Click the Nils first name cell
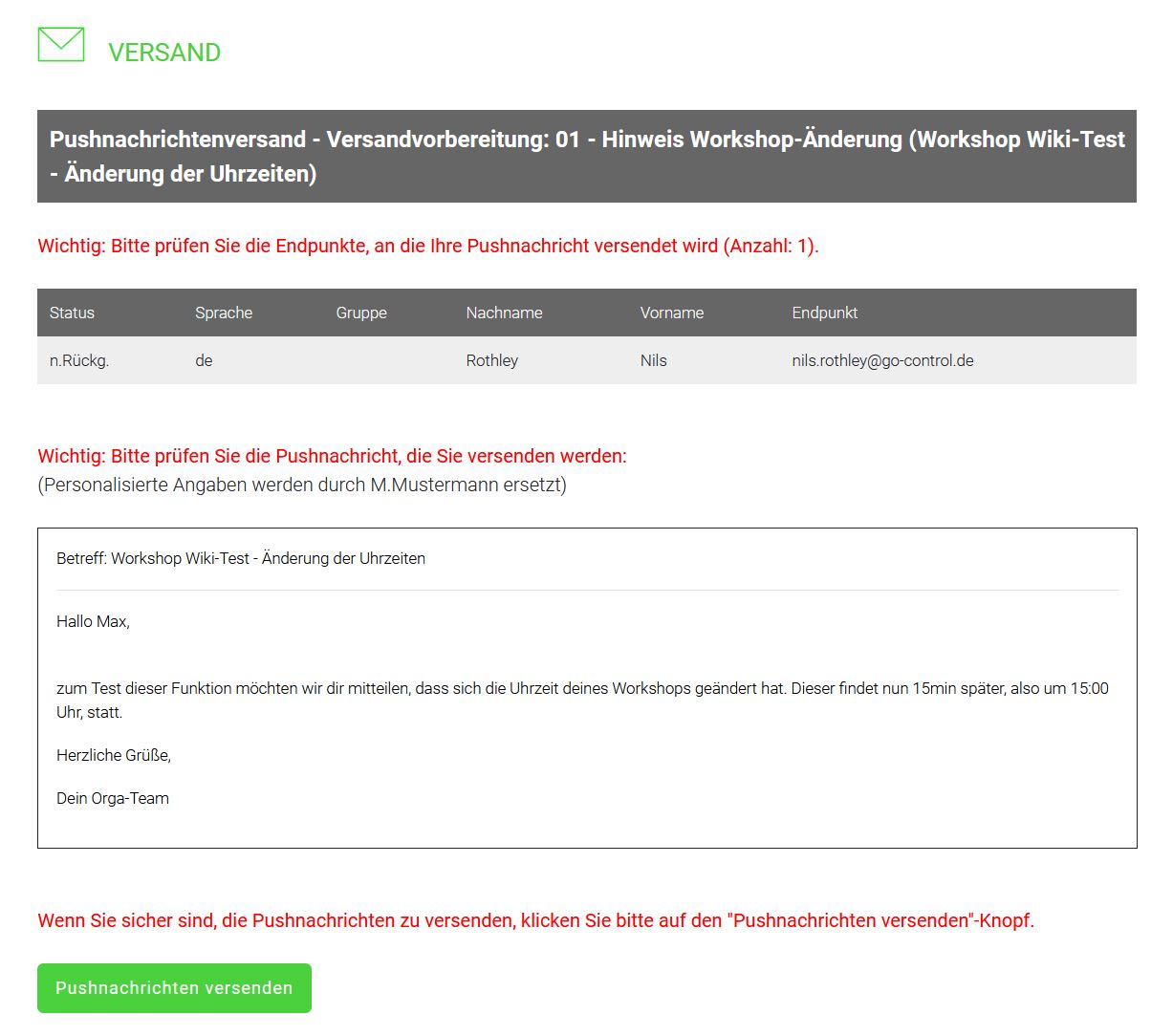 (653, 360)
